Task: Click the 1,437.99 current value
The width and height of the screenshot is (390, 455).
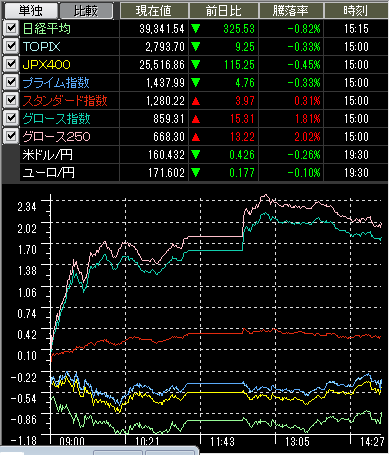Action: [165, 83]
